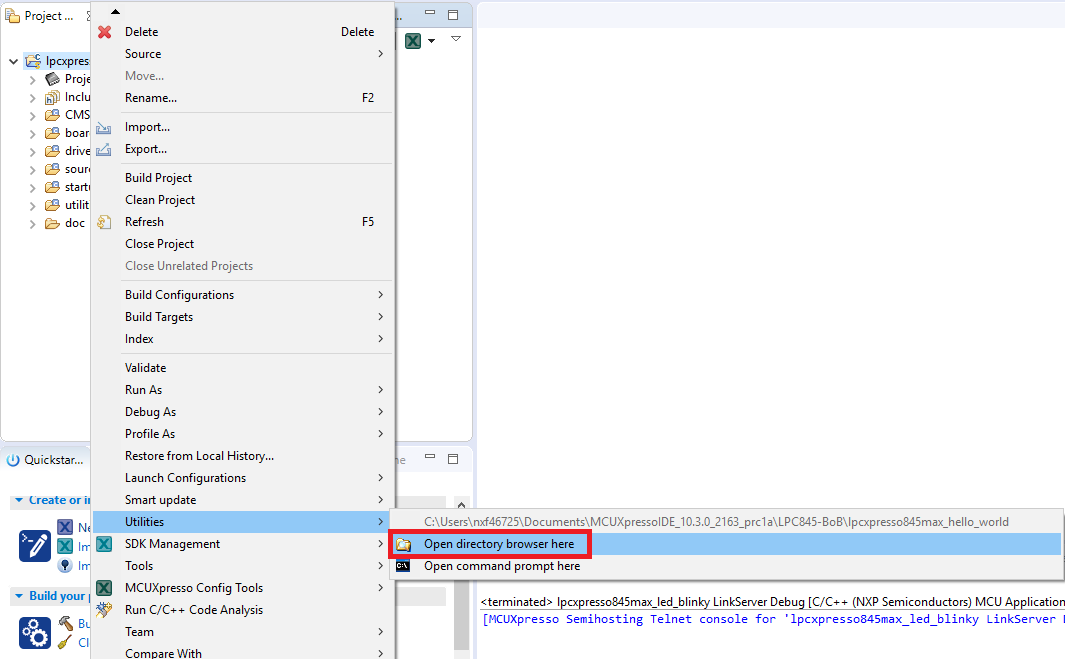
Task: Click the SDK Management X icon
Action: pyautogui.click(x=104, y=544)
